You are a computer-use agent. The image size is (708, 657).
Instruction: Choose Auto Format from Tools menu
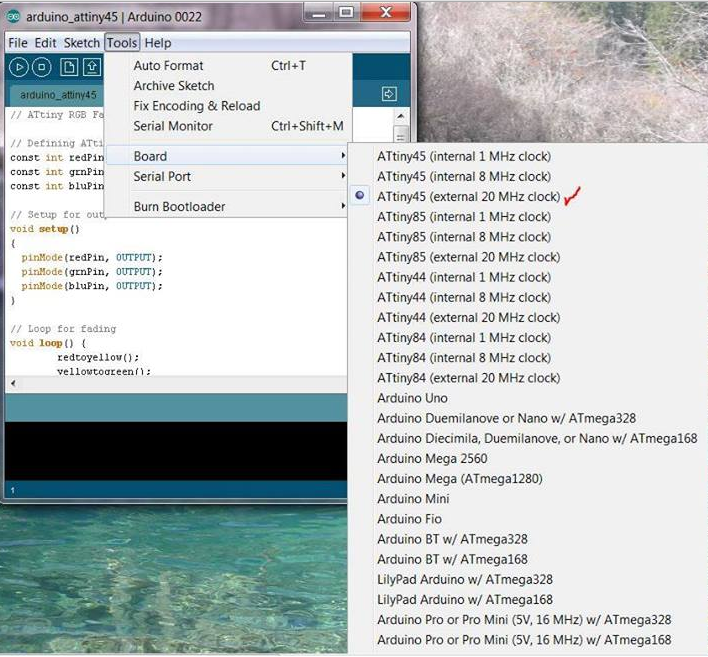(x=228, y=65)
